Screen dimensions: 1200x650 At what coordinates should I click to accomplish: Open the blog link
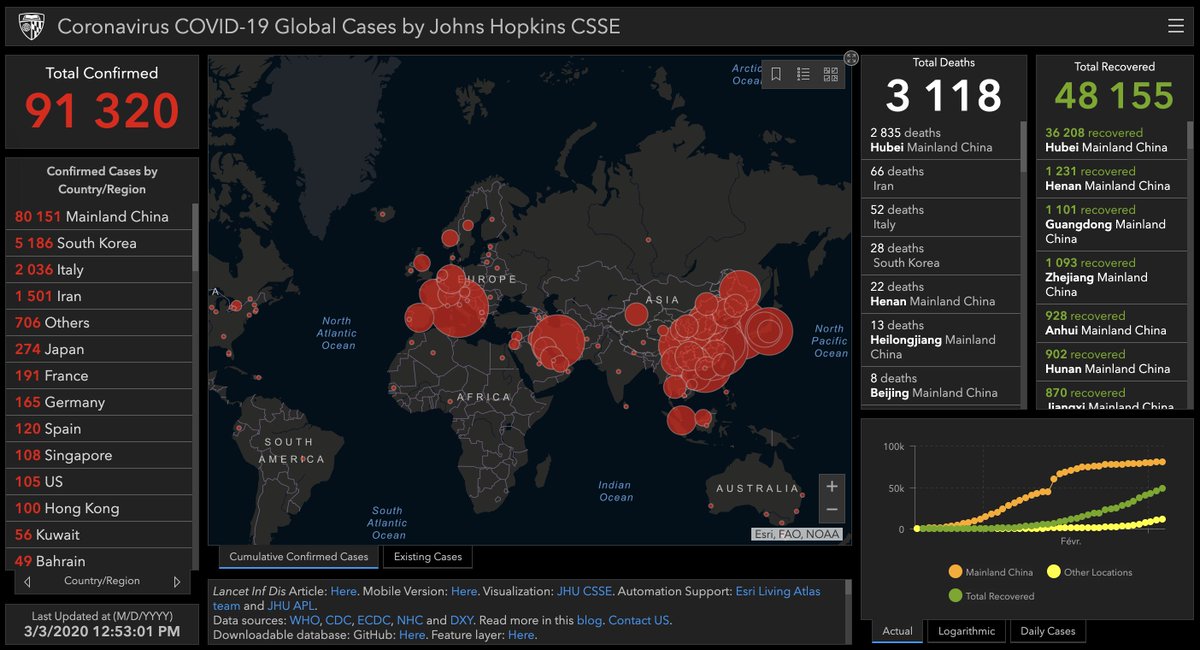click(x=590, y=620)
